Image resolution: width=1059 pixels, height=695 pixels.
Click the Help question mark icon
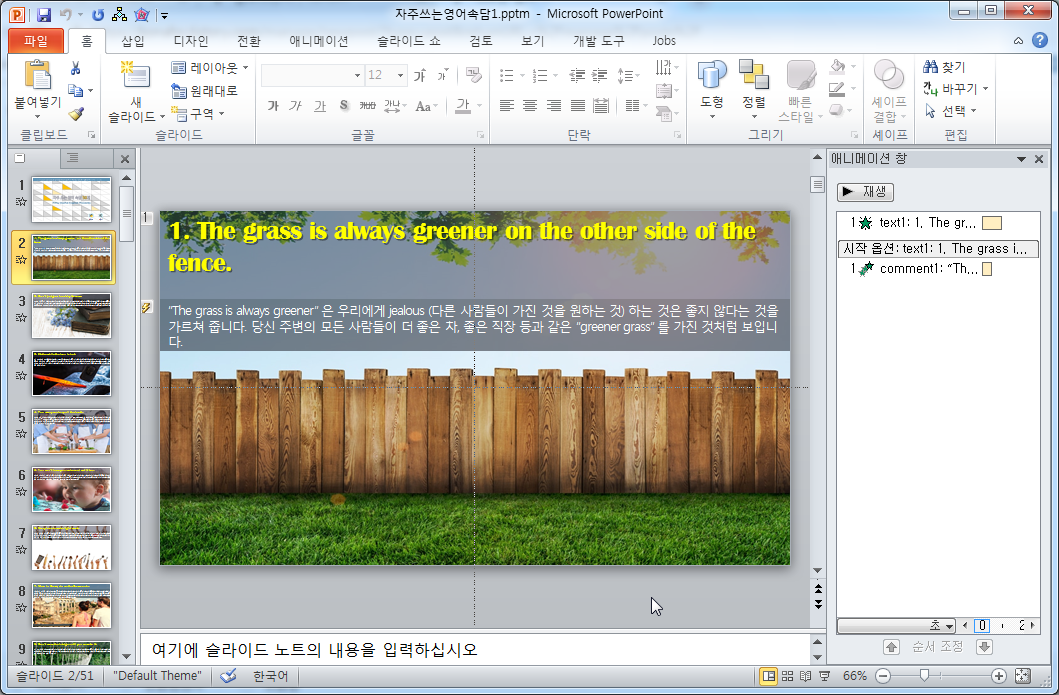click(1040, 41)
